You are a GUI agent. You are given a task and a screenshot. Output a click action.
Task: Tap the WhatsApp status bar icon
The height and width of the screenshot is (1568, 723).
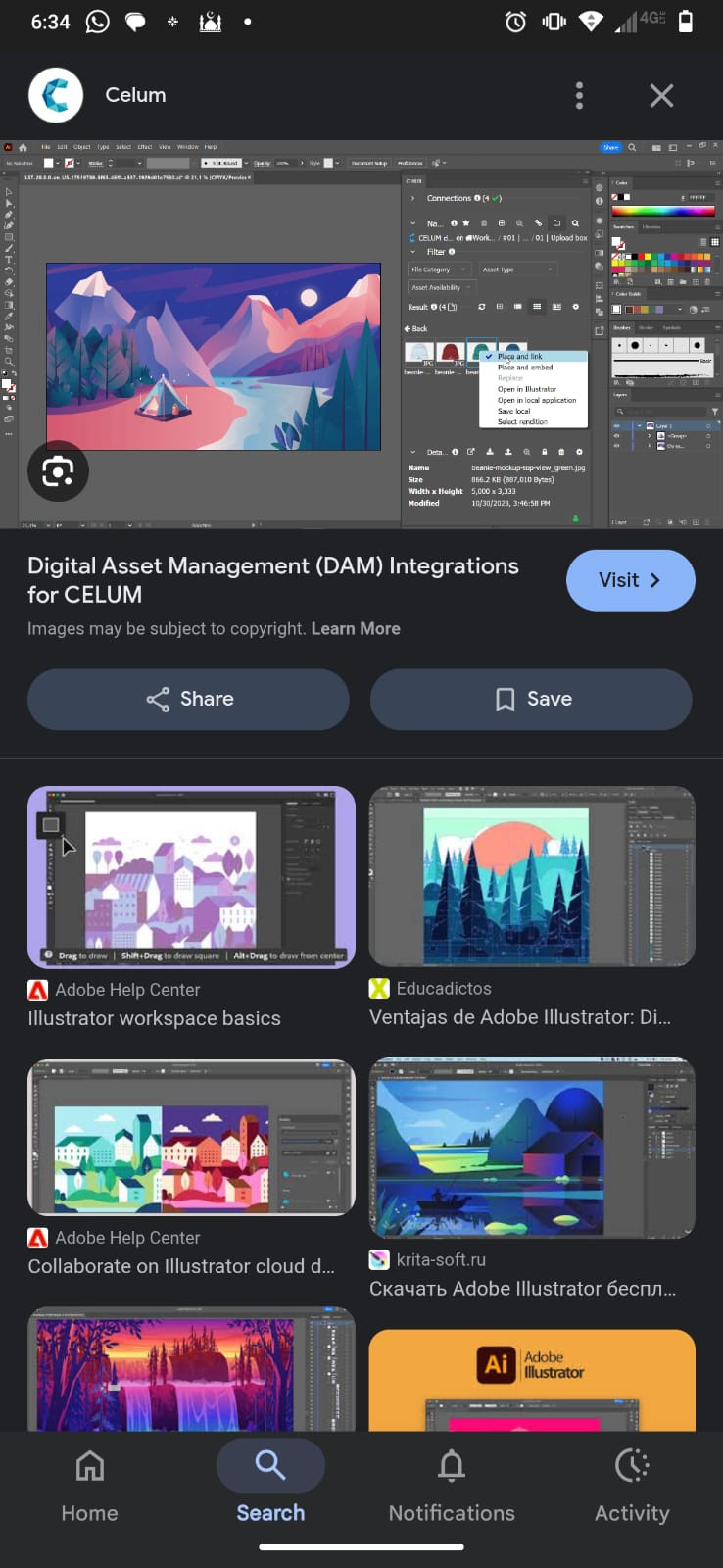point(97,22)
